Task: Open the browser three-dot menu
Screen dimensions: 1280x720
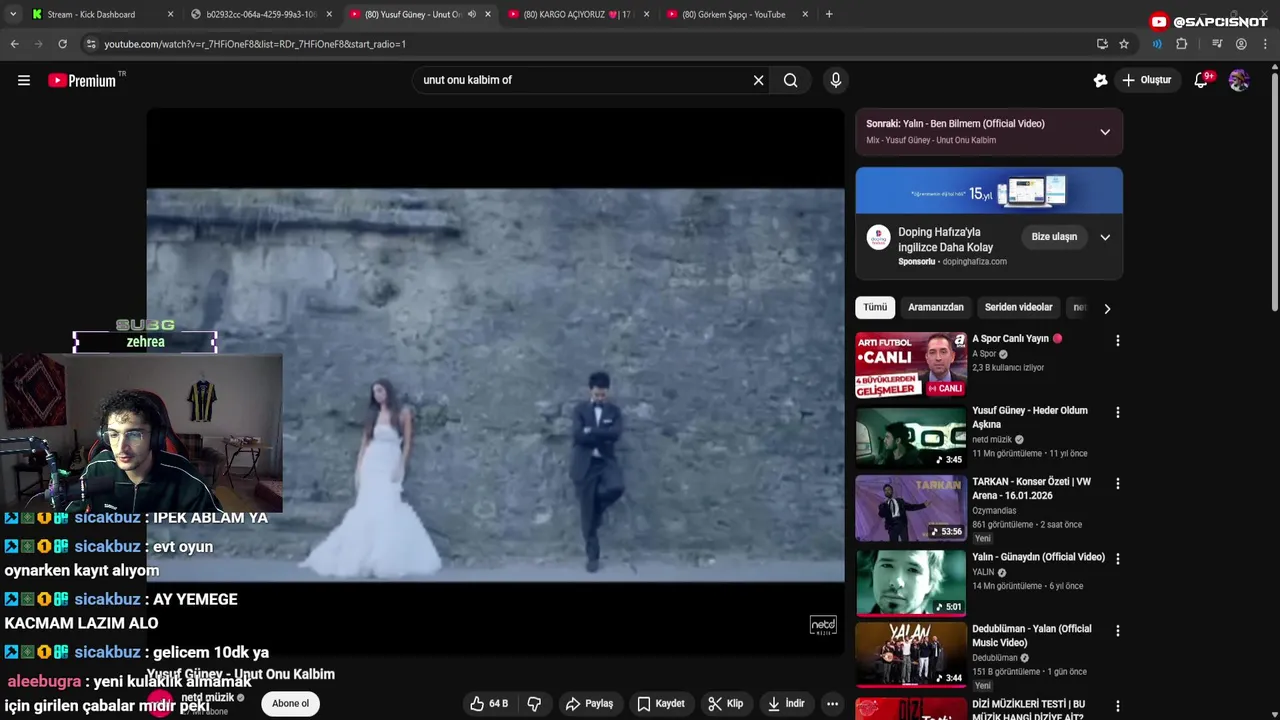Action: point(1265,44)
